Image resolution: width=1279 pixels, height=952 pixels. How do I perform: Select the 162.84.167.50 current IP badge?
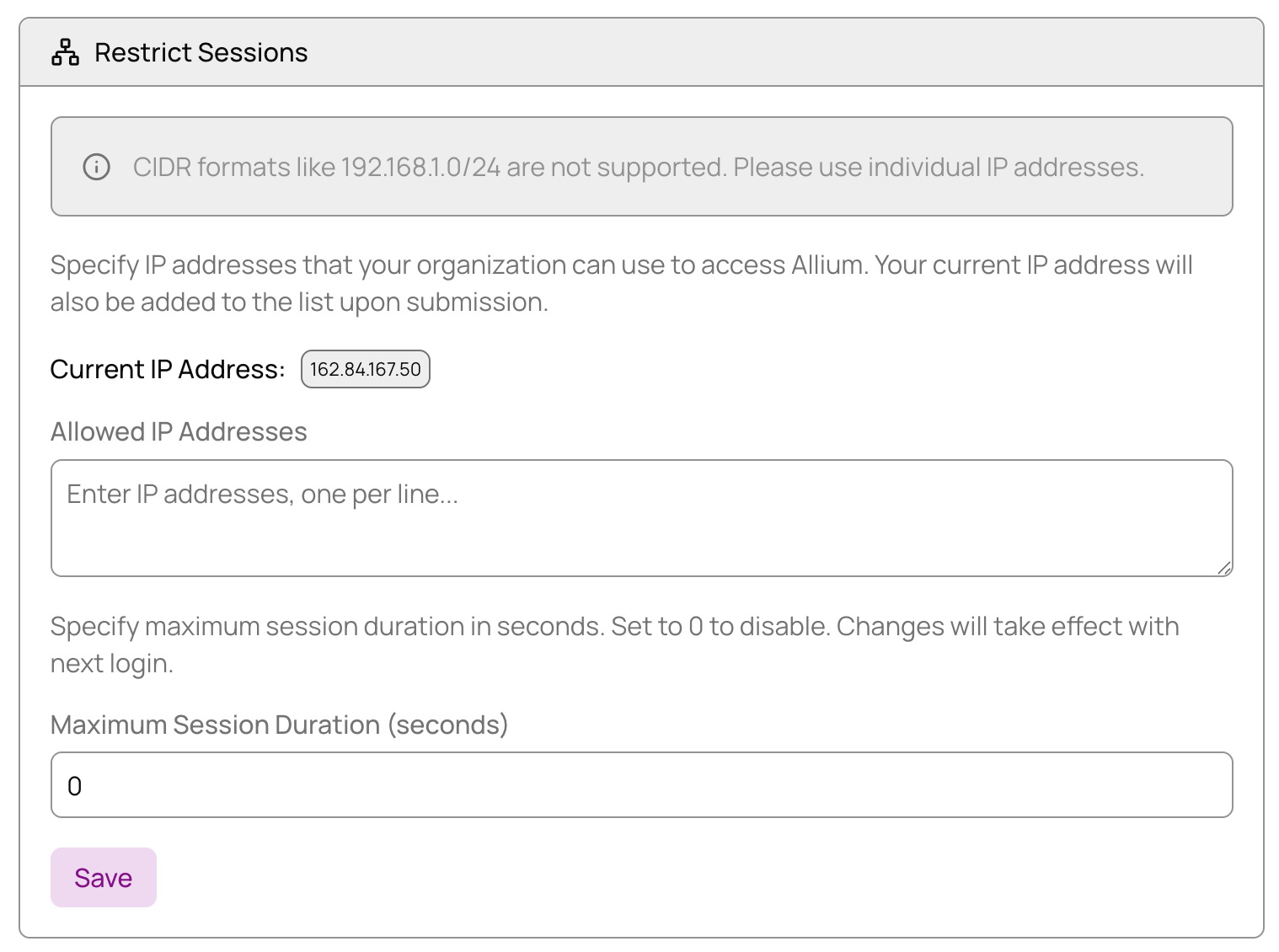coord(365,369)
